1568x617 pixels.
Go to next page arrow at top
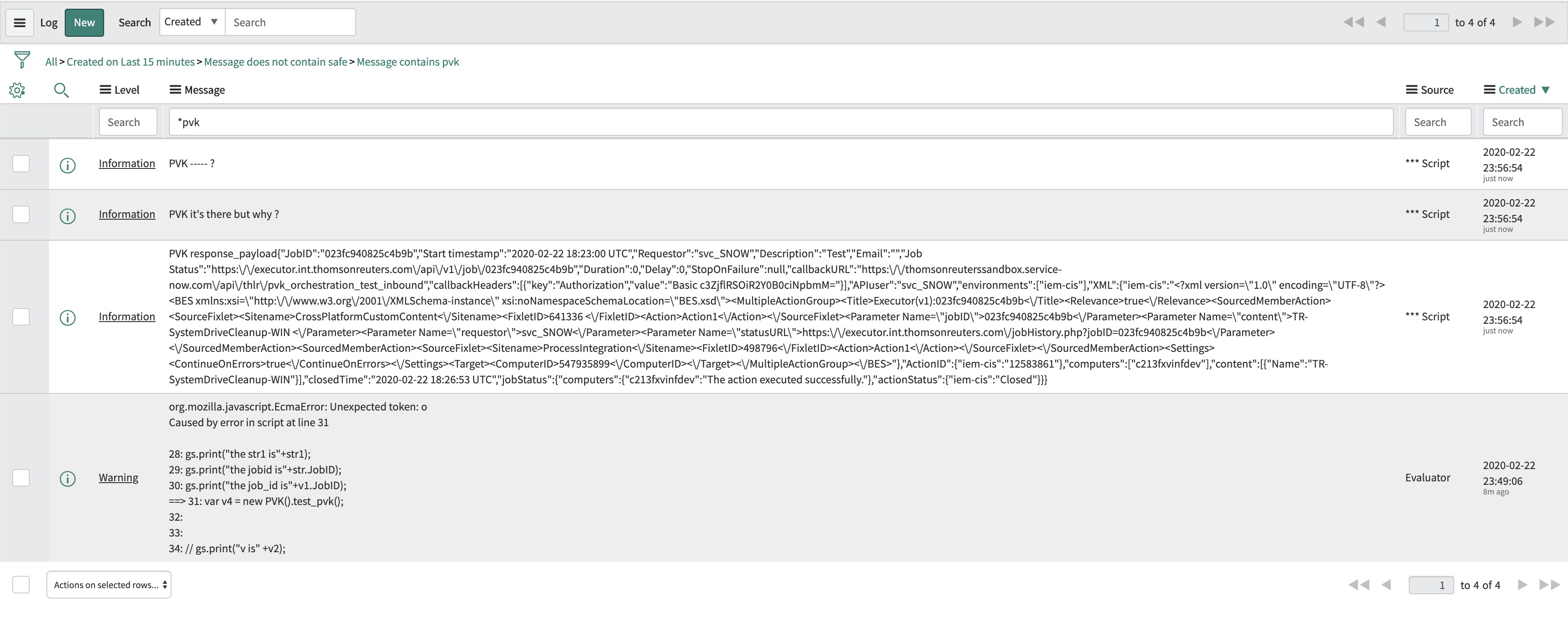pos(1517,23)
